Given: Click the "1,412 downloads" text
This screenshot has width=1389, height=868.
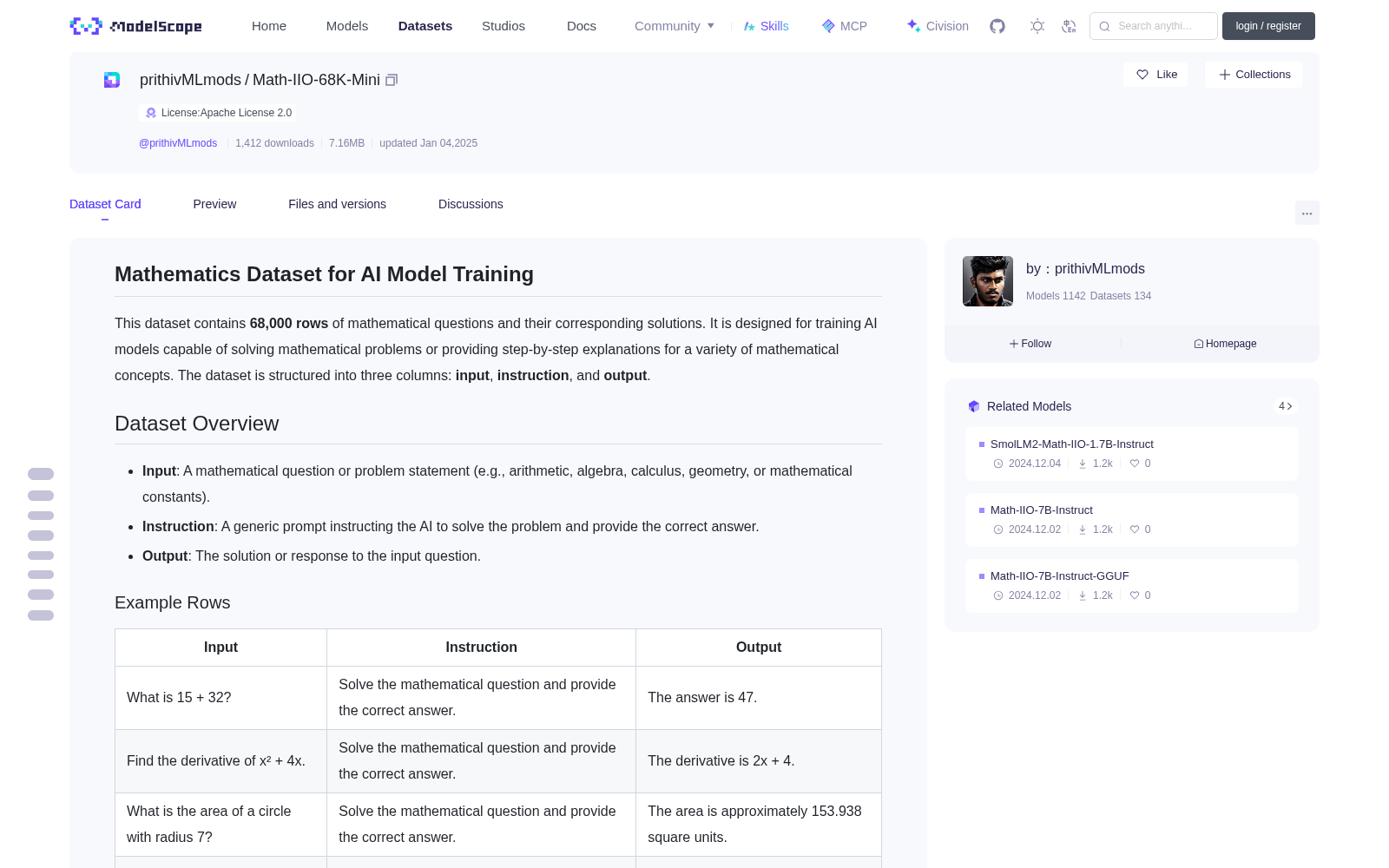Looking at the screenshot, I should point(274,143).
